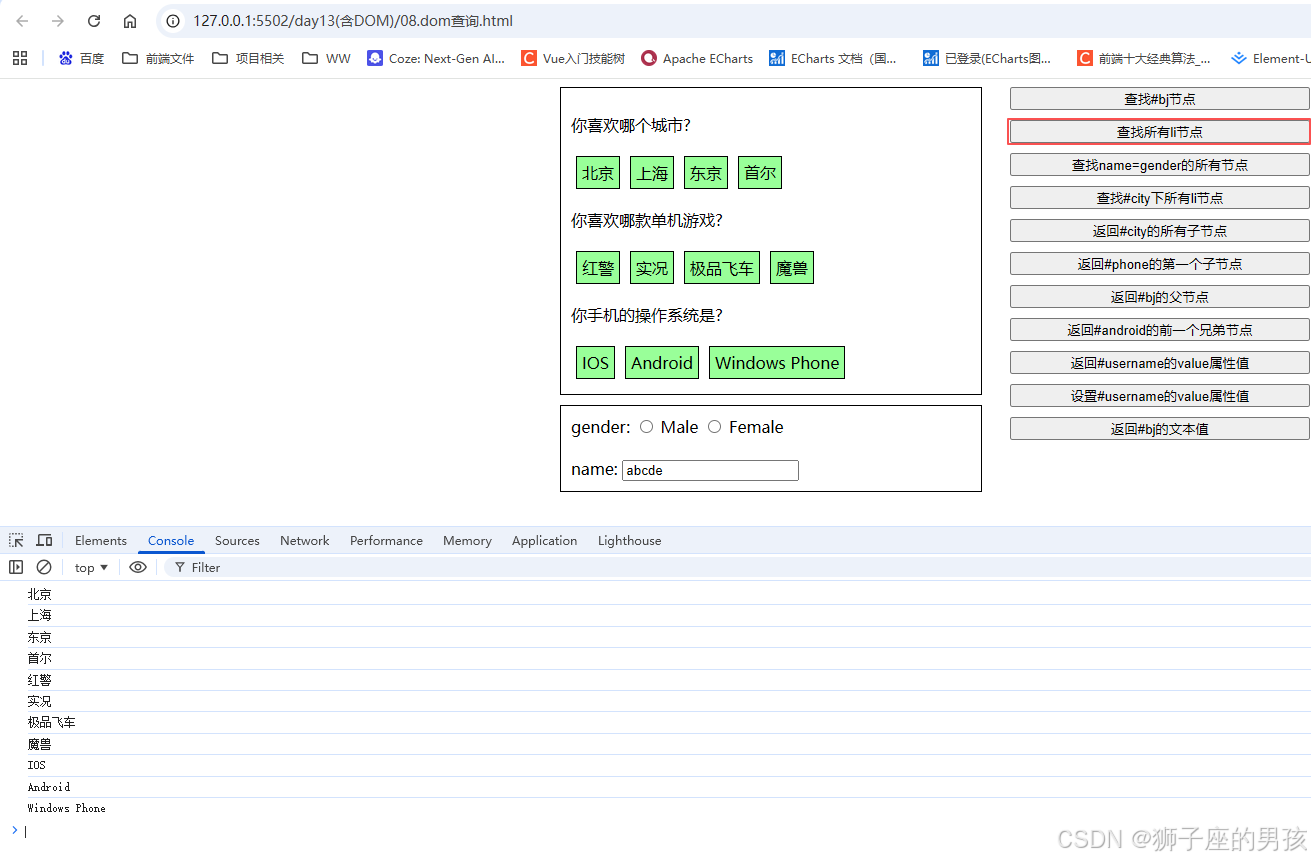Viewport: 1311px width, 861px height.
Task: Click the name input containing abcde
Action: click(710, 470)
